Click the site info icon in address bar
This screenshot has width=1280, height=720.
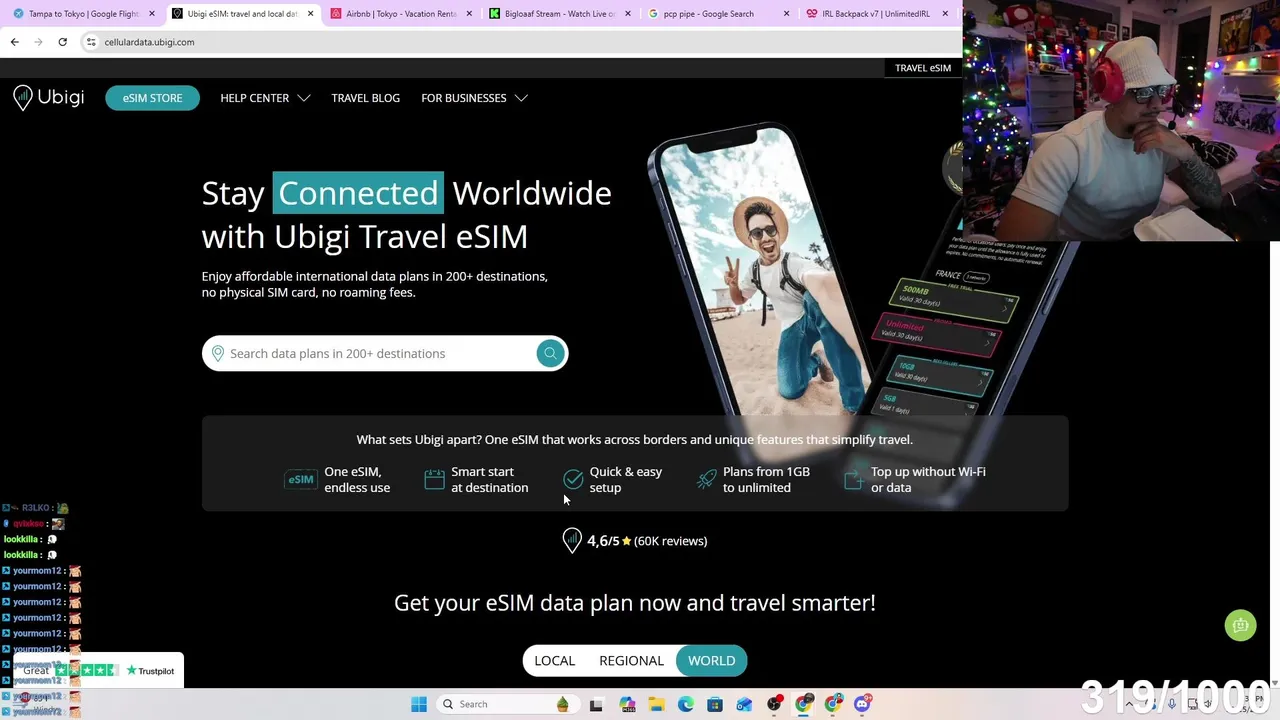90,42
